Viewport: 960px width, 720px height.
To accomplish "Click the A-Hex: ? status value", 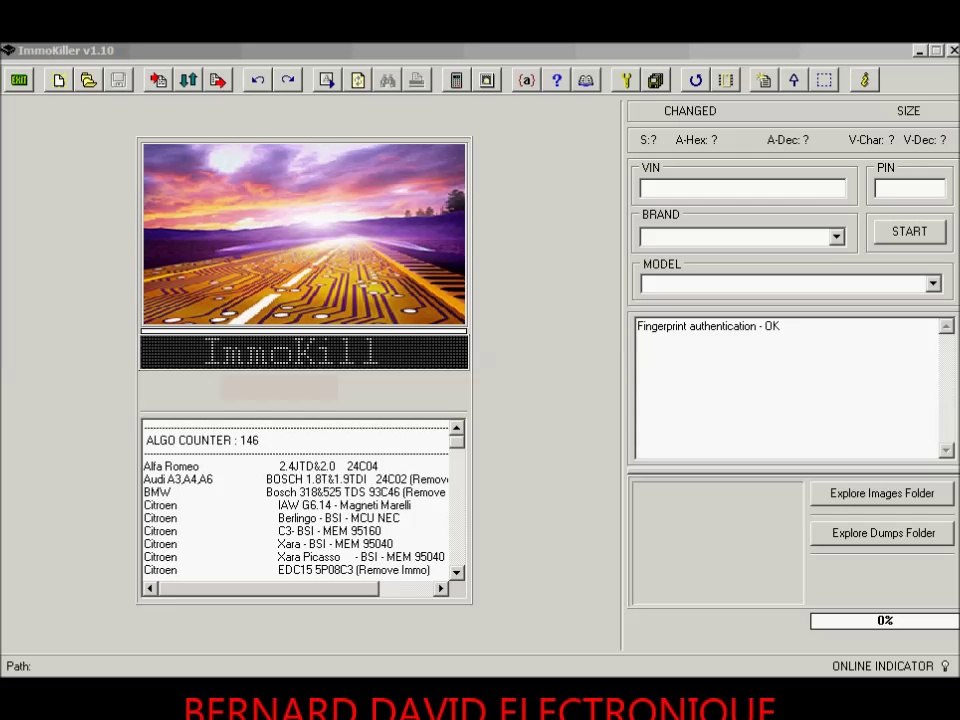I will (x=696, y=140).
